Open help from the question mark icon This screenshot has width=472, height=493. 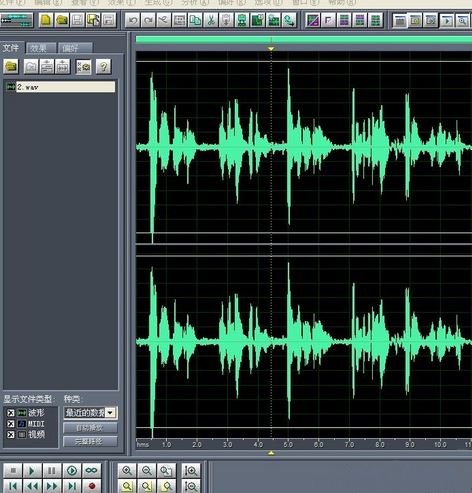103,67
